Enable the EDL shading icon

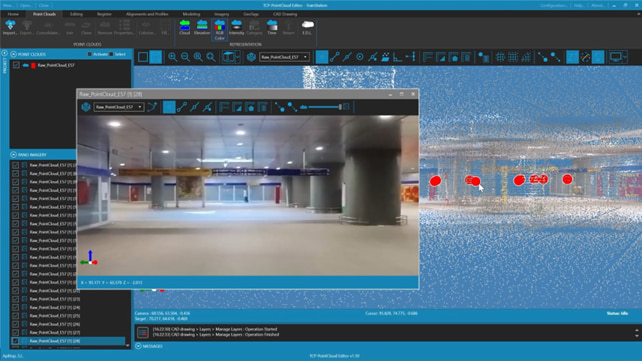point(307,27)
